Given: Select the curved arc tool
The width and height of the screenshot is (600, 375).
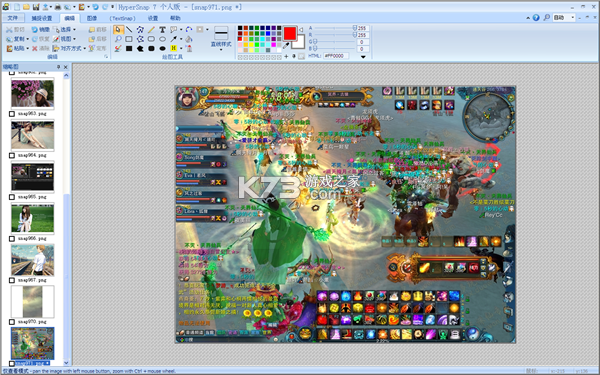Looking at the screenshot, I should click(x=189, y=29).
